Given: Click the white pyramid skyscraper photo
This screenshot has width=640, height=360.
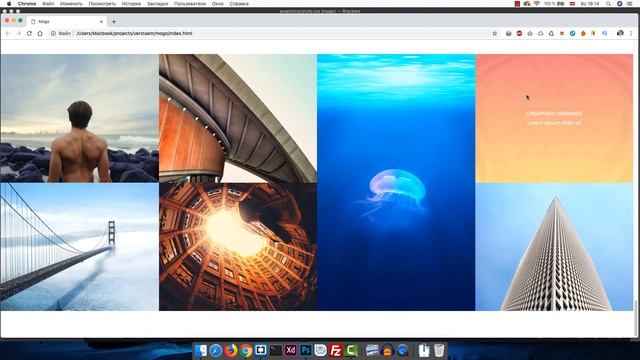Looking at the screenshot, I should point(554,247).
